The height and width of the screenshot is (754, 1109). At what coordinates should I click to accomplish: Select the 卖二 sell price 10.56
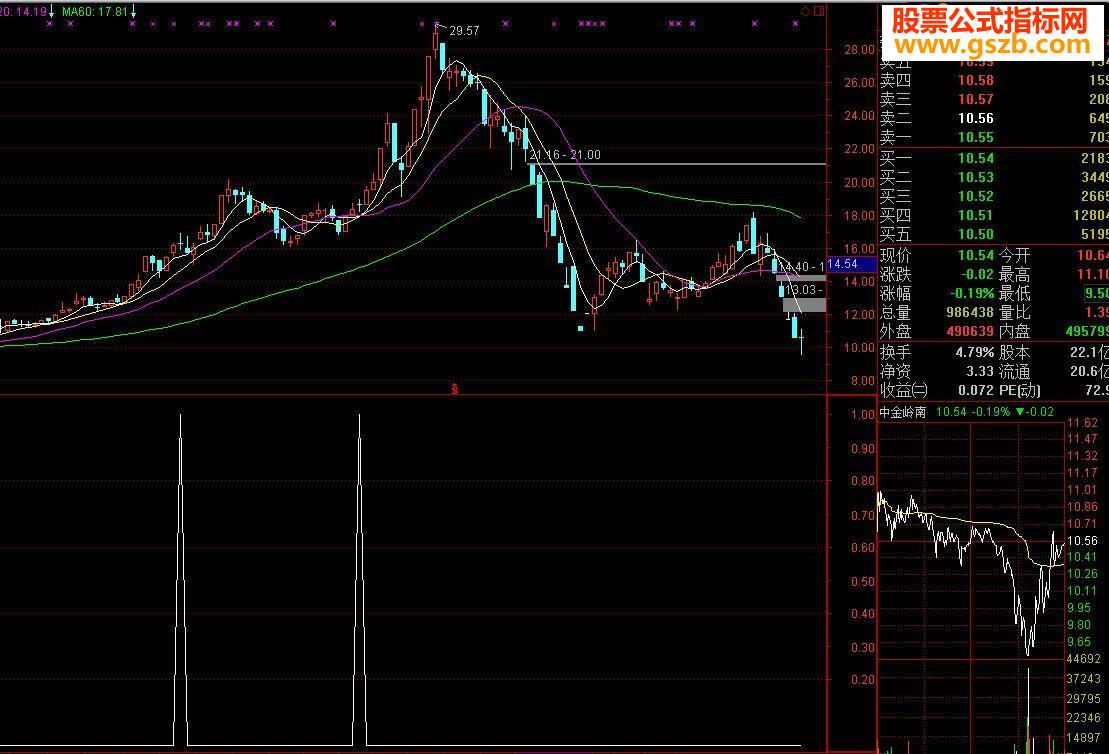click(x=975, y=119)
